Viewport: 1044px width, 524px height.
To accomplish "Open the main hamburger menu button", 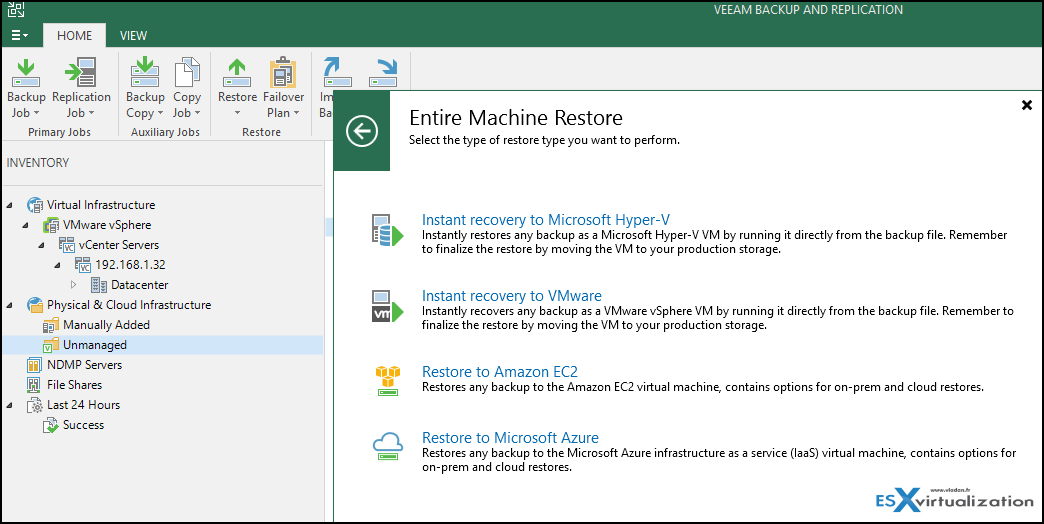I will pos(19,35).
